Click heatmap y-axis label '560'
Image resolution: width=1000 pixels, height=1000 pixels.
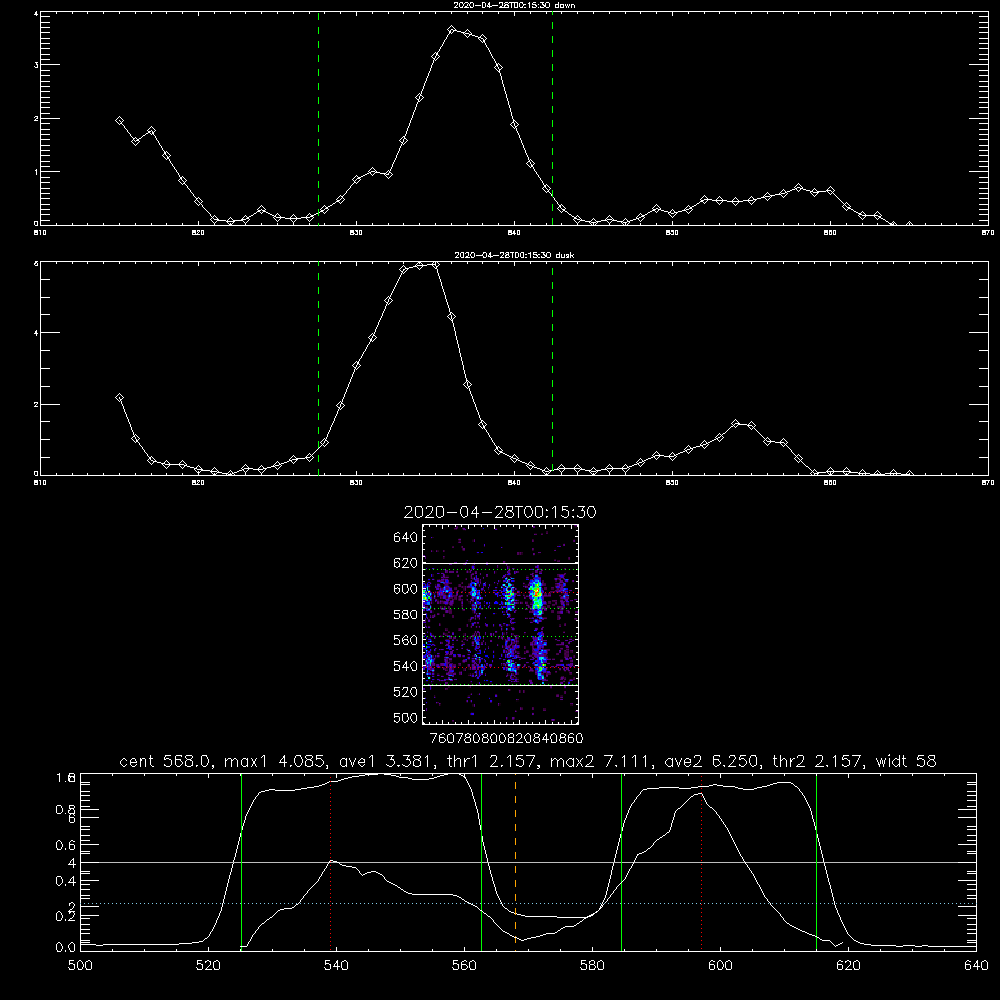click(x=405, y=640)
